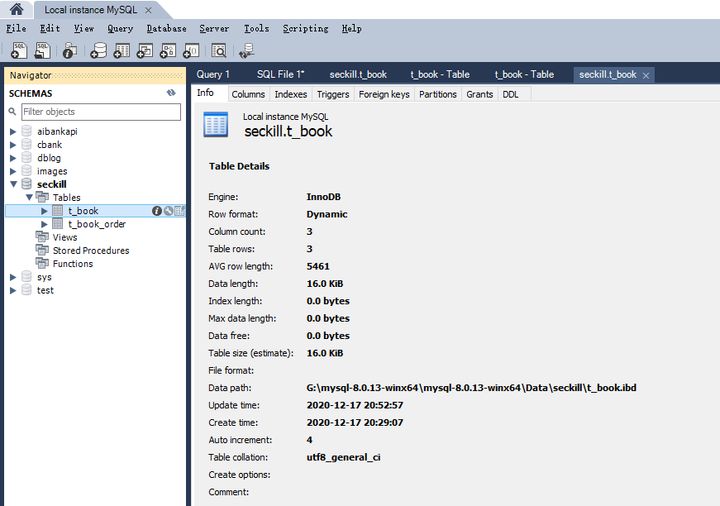Open the Foreign keys tab
Viewport: 720px width, 506px height.
384,94
